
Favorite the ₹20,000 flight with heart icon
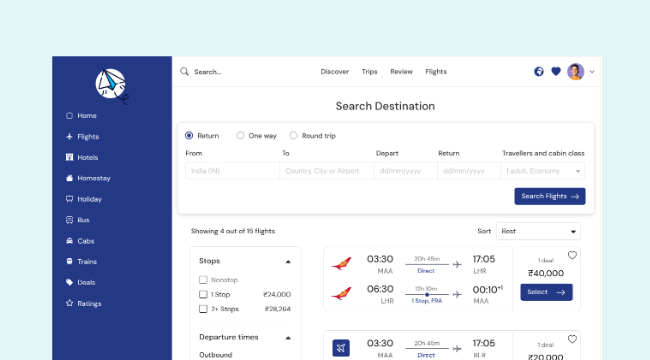(572, 339)
